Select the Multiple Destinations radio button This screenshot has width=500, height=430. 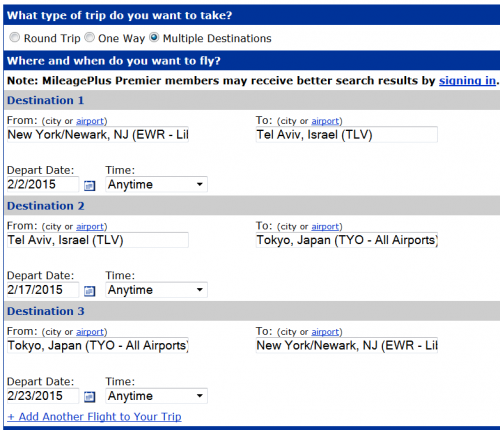[x=154, y=37]
